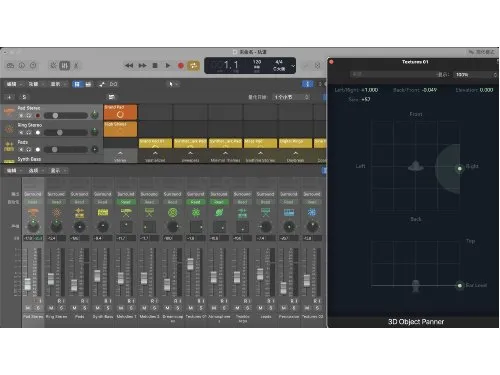Open the quantize start popup menu
Screen dimensions: 500x375
coord(291,97)
